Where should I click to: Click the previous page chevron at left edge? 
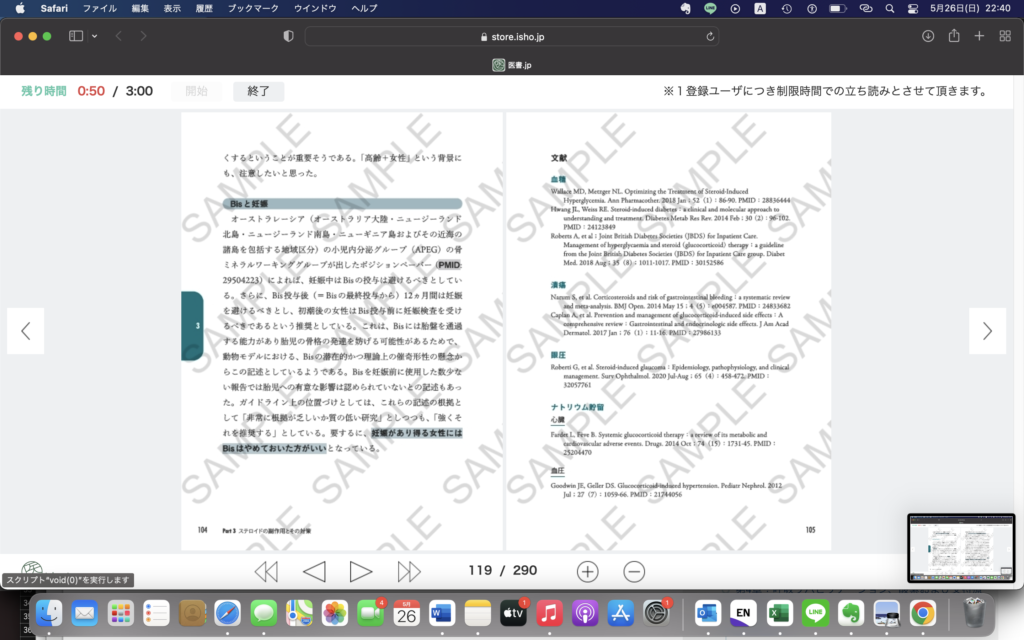[26, 331]
